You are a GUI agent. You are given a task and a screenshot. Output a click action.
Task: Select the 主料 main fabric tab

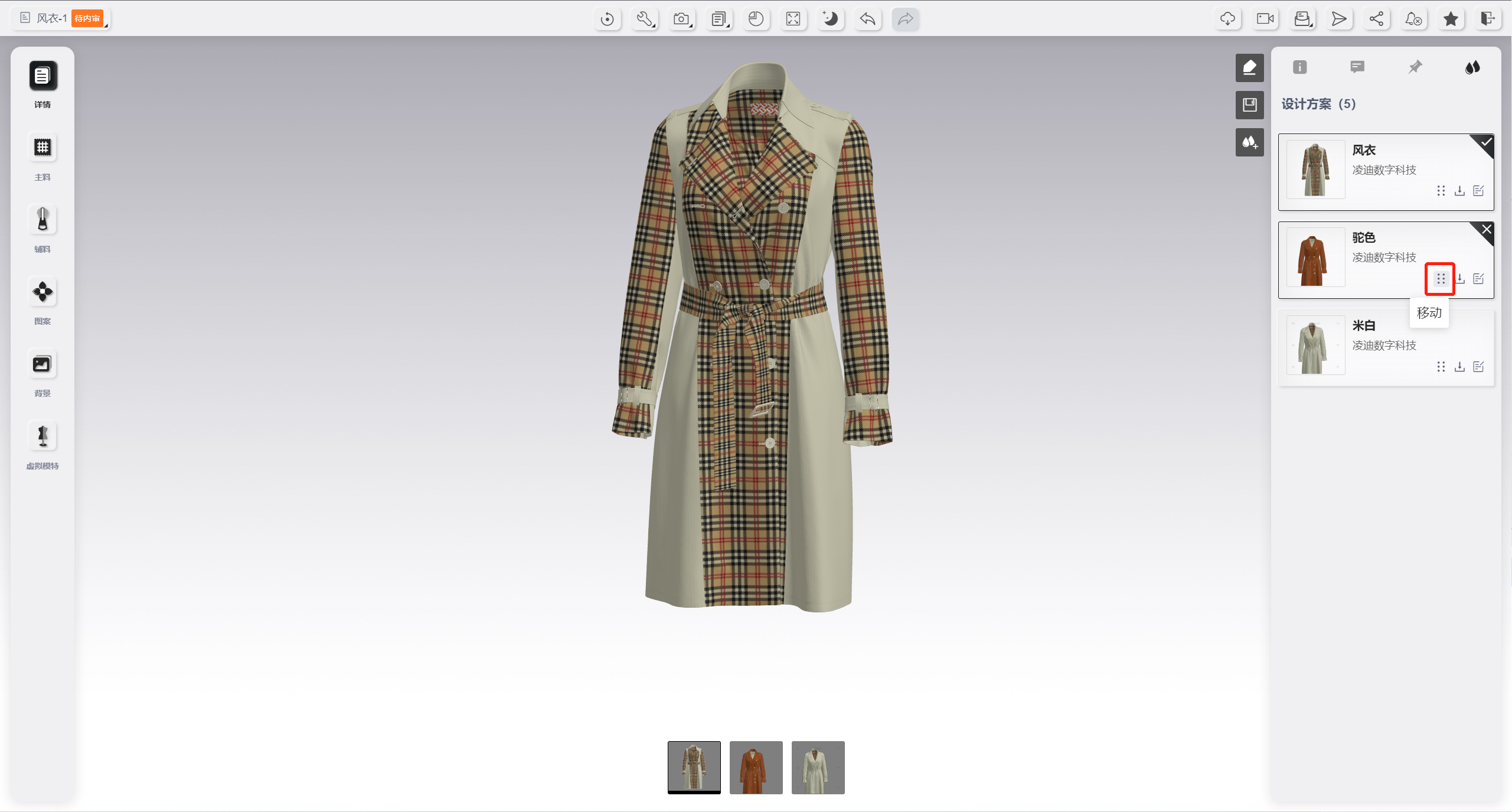point(43,157)
